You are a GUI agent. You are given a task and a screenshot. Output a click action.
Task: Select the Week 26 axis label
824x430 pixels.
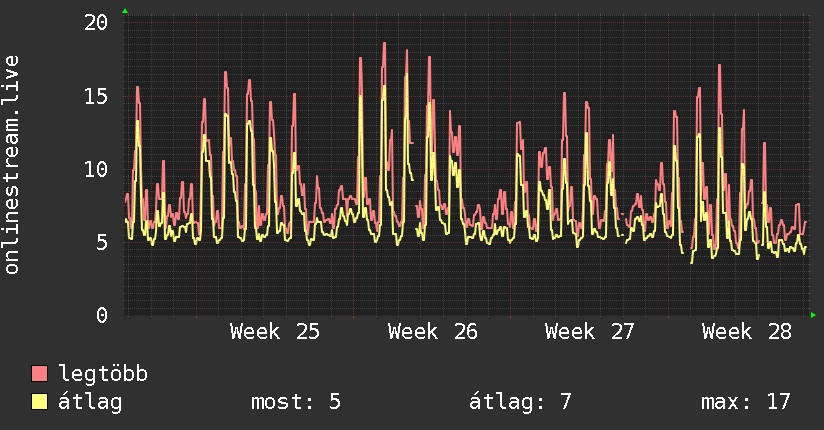coord(432,332)
